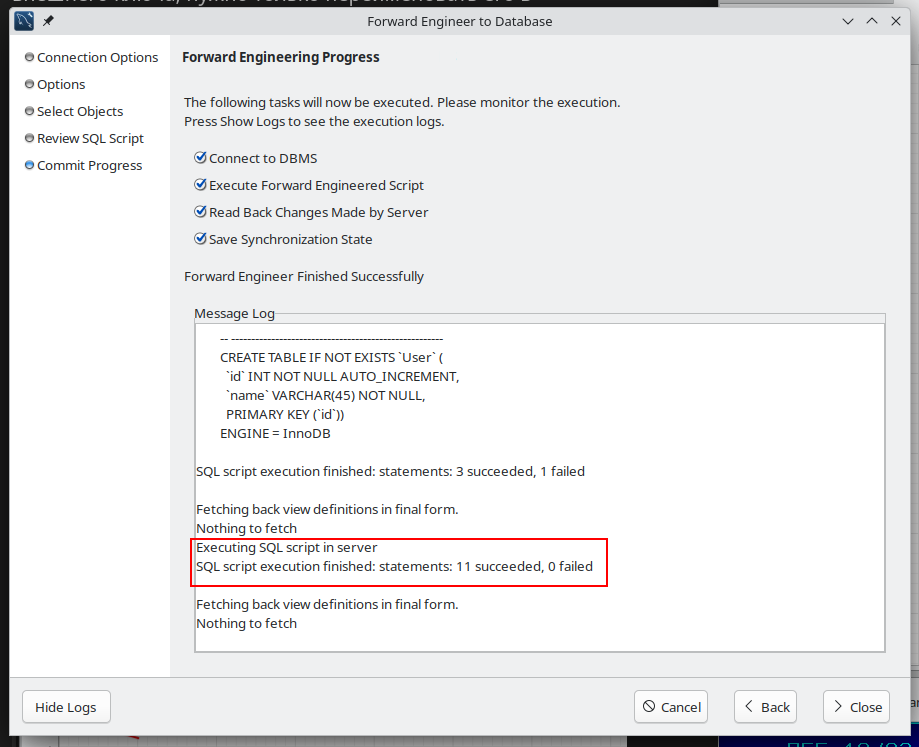Click the CREATE TABLE line in Message Log
919x747 pixels.
(x=331, y=358)
